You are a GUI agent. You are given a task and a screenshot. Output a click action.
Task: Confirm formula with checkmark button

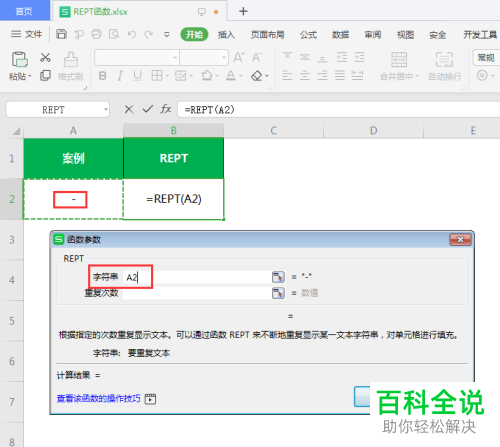click(x=147, y=109)
